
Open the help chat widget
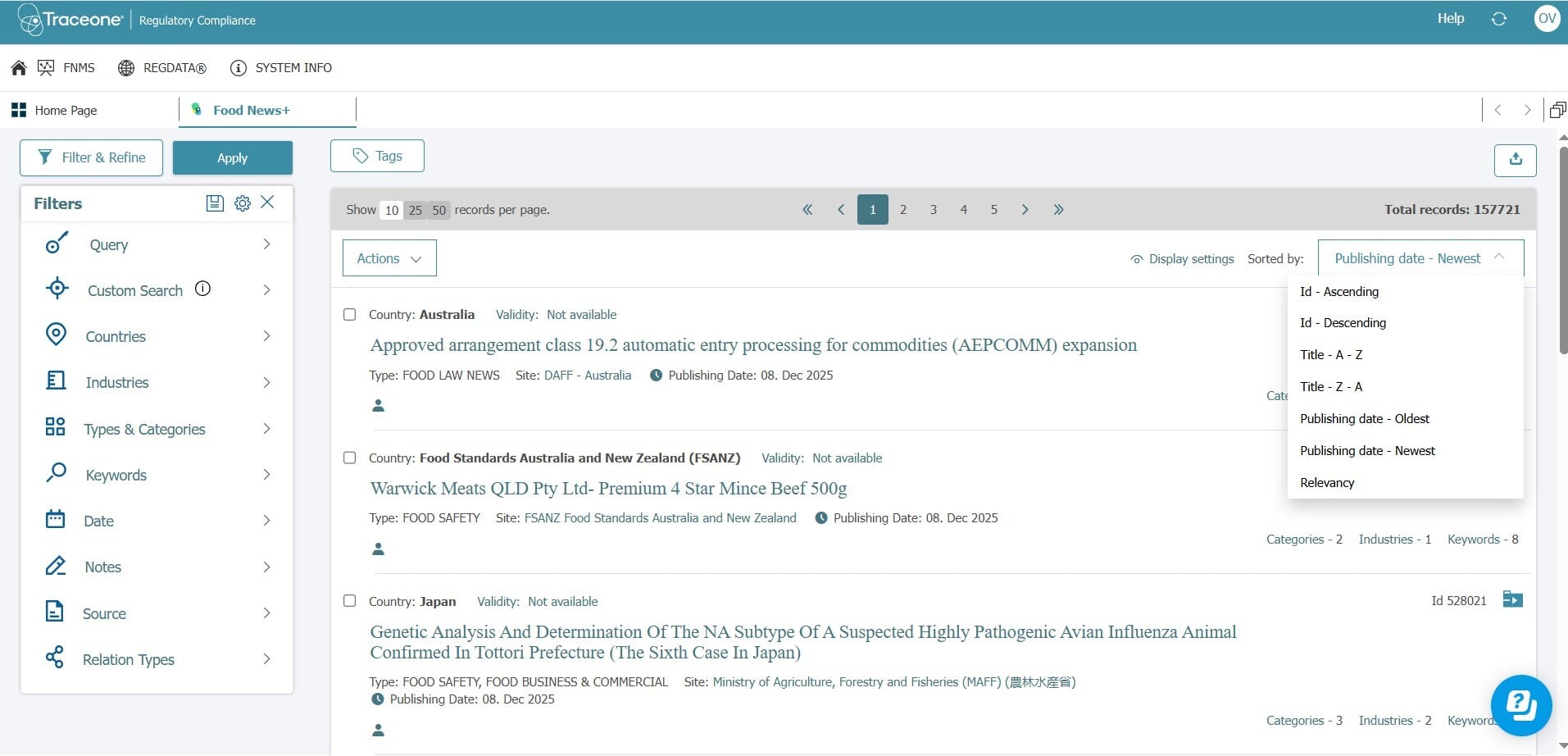click(1521, 705)
